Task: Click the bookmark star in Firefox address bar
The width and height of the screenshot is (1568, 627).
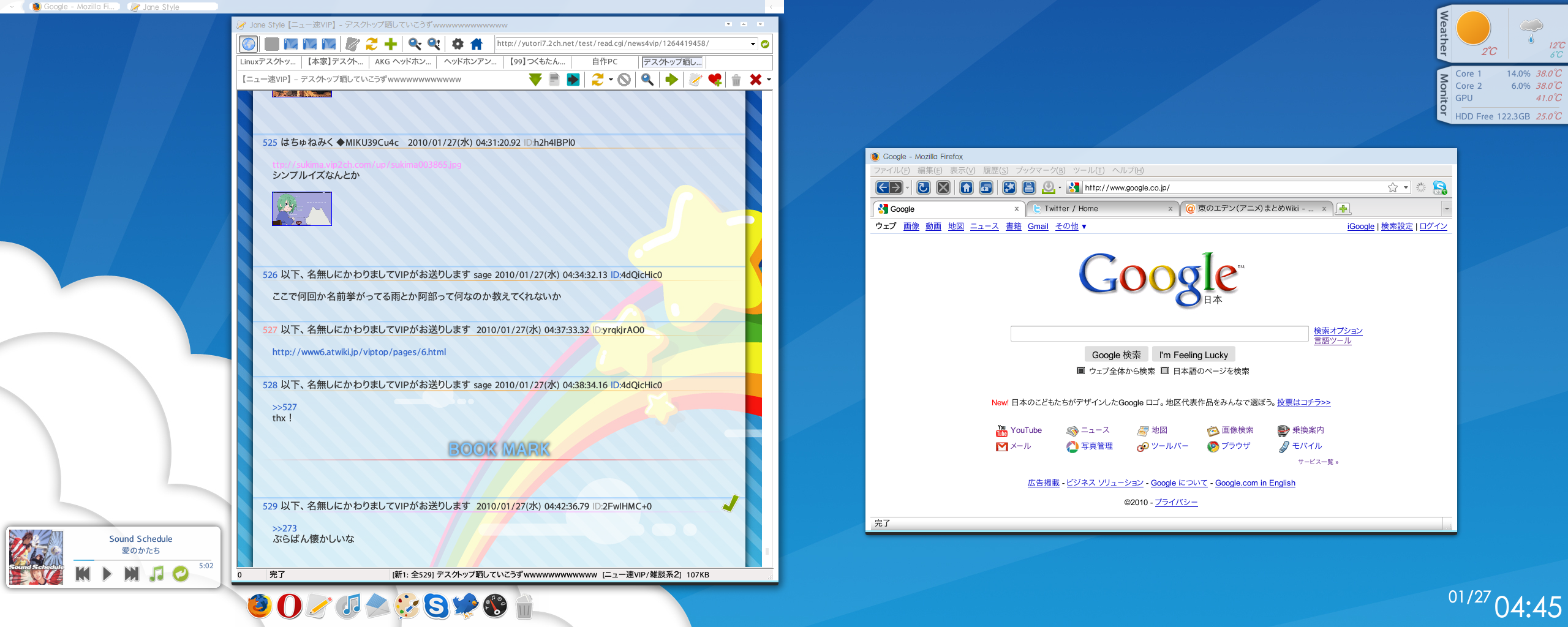Action: [1393, 187]
